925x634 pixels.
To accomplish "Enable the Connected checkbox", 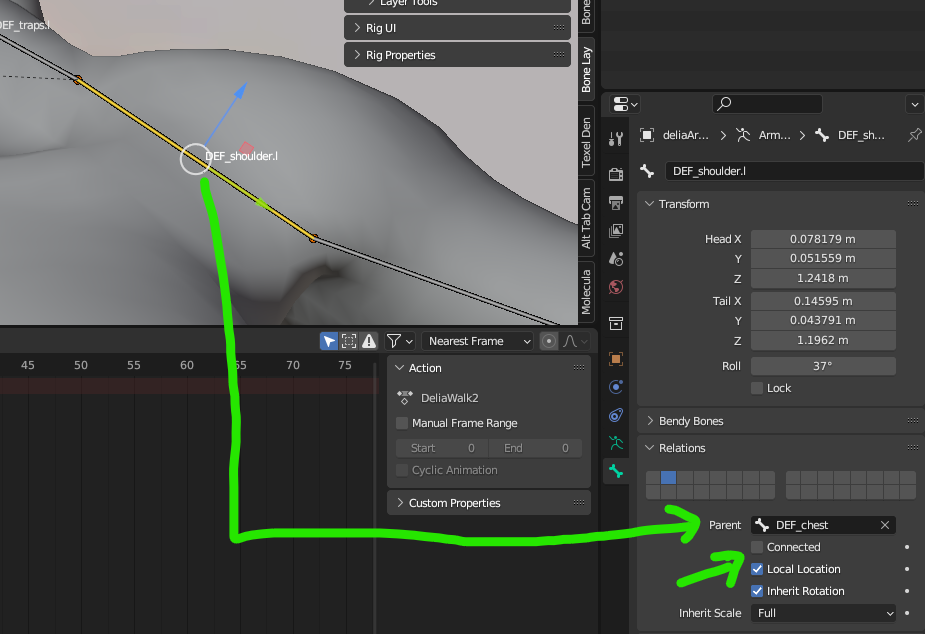I will click(757, 547).
